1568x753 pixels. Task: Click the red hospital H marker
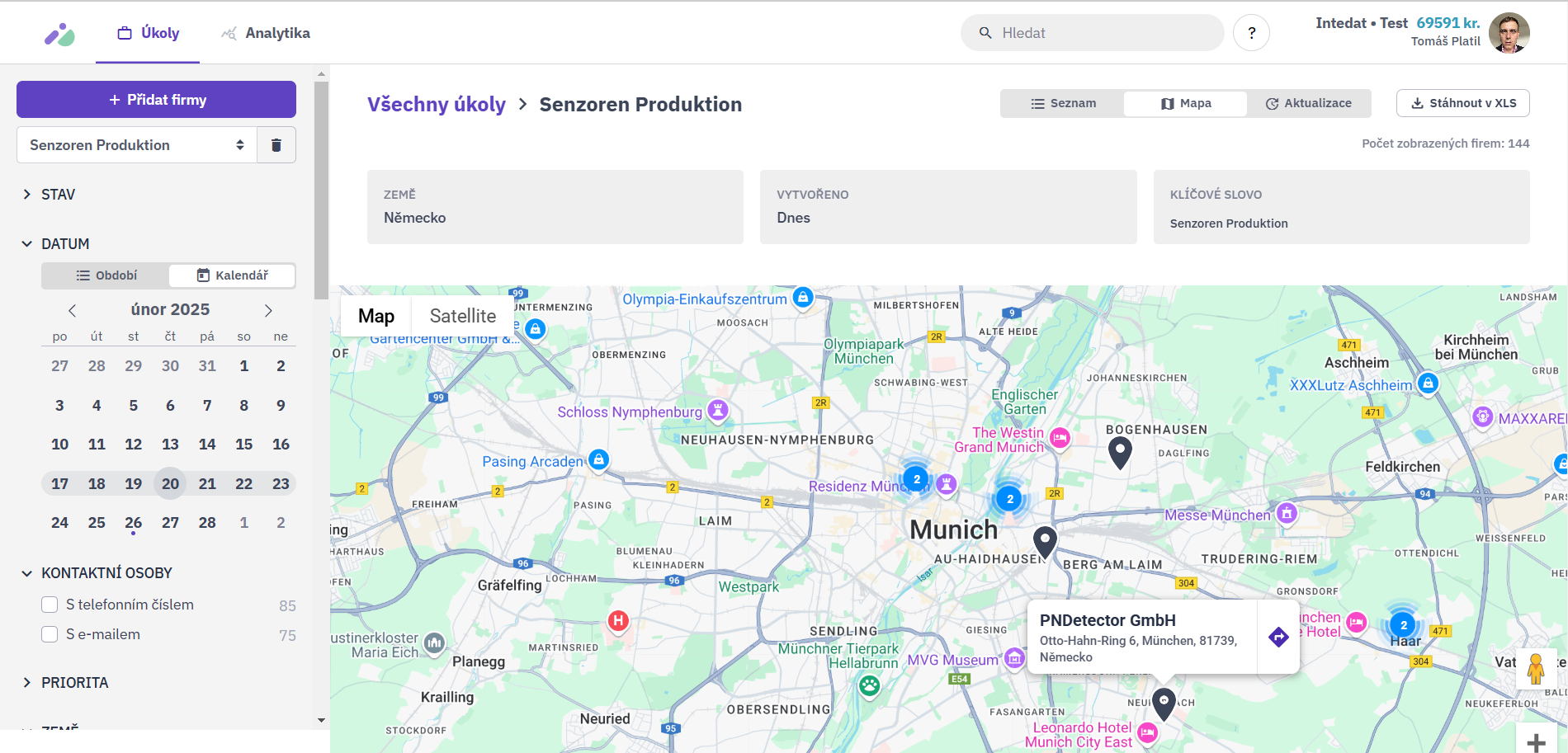pos(618,620)
